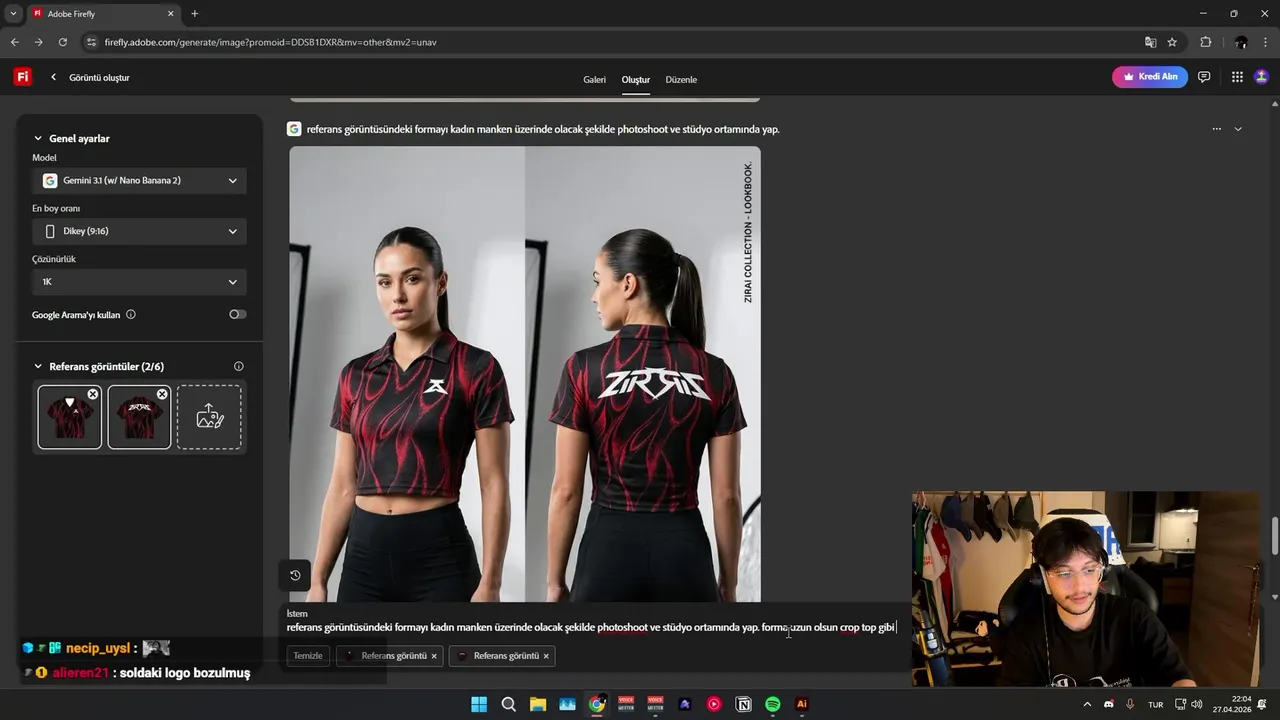
Task: Open the user profile avatar
Action: coord(1262,77)
